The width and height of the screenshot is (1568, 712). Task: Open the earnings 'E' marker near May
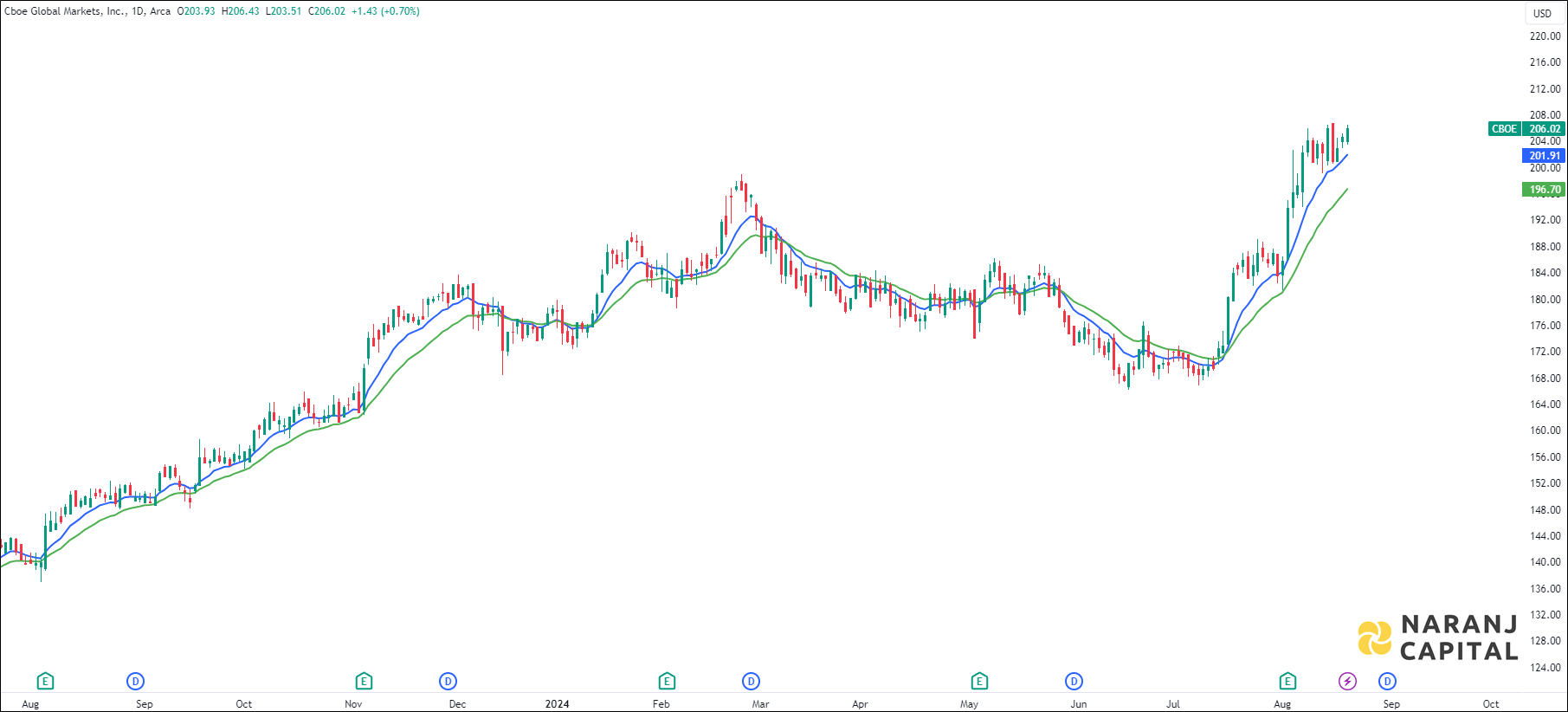coord(979,682)
